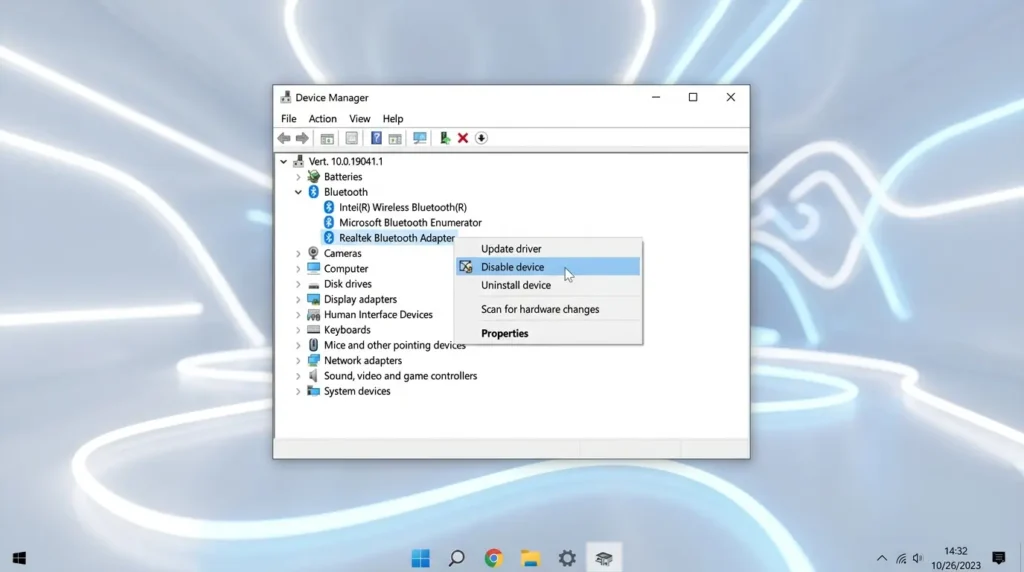The height and width of the screenshot is (572, 1024).
Task: Open the centered Windows logo taskbar icon
Action: (x=421, y=558)
